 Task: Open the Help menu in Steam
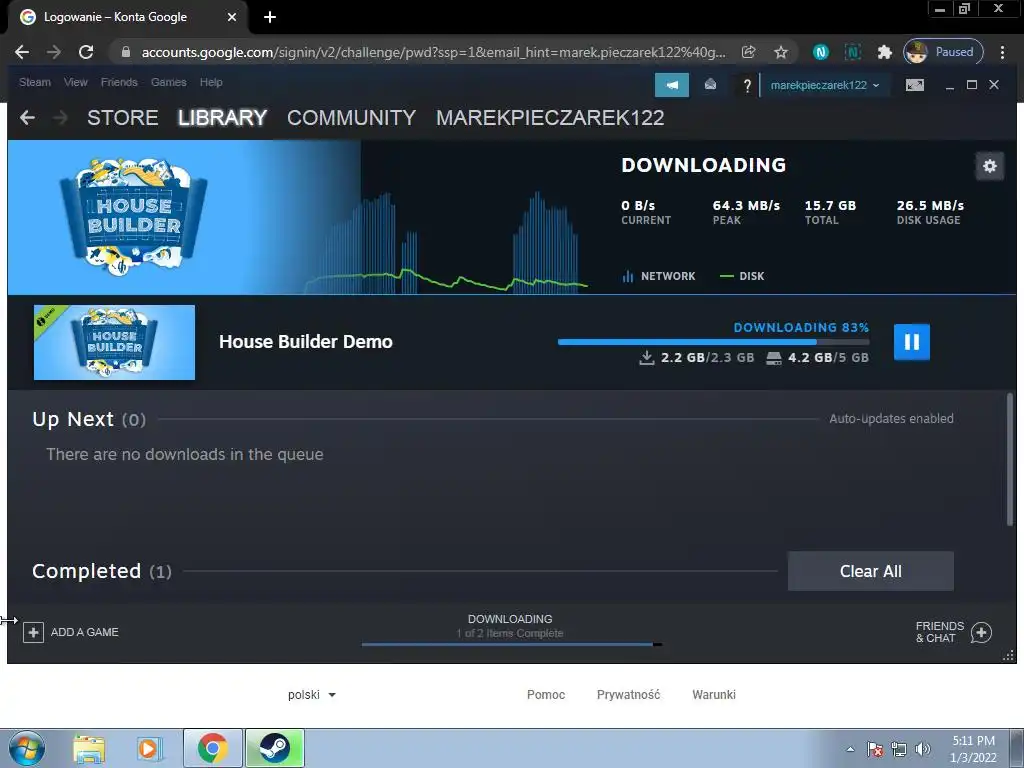[x=211, y=82]
